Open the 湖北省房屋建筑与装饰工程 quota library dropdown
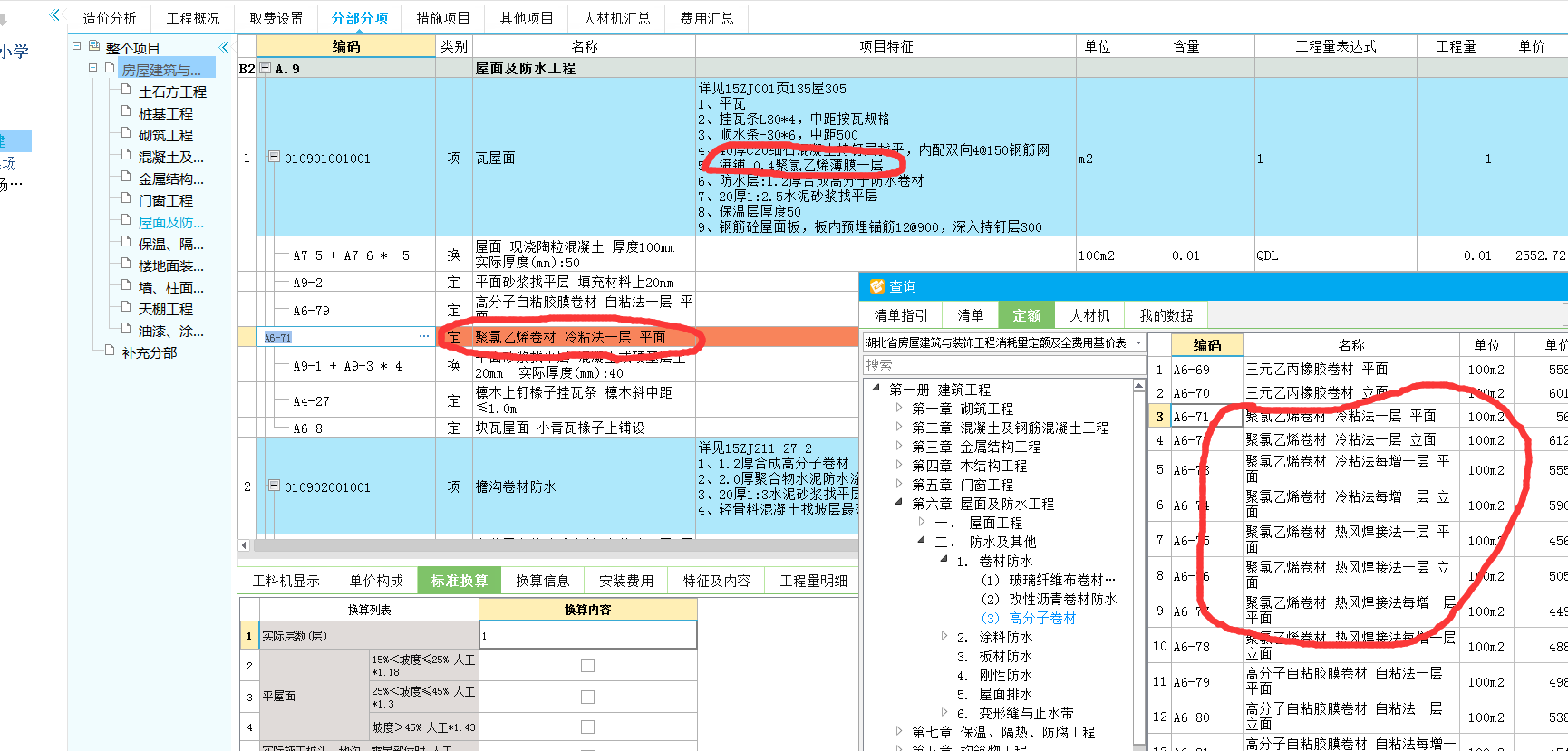1568x751 pixels. 1139,342
